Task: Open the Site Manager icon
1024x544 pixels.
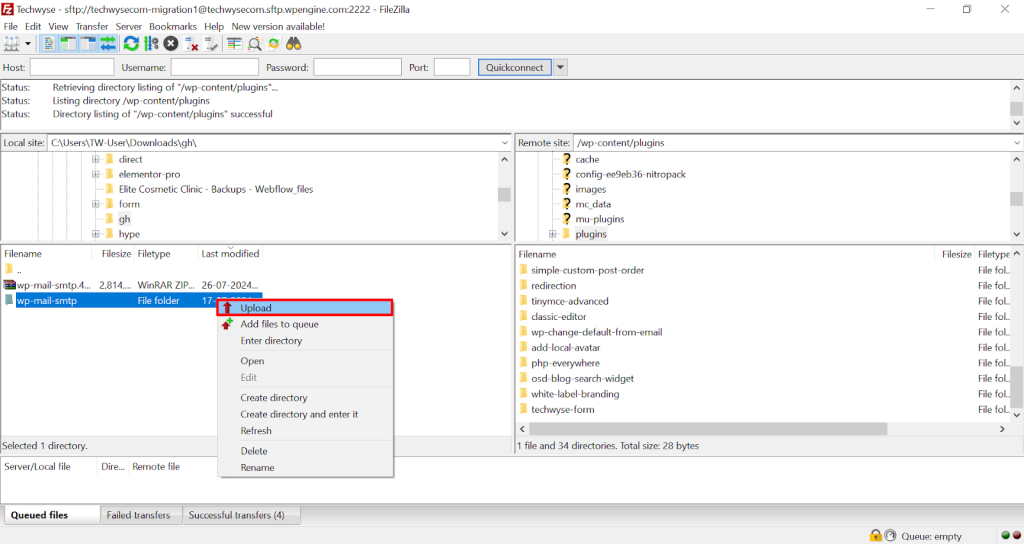Action: click(12, 44)
